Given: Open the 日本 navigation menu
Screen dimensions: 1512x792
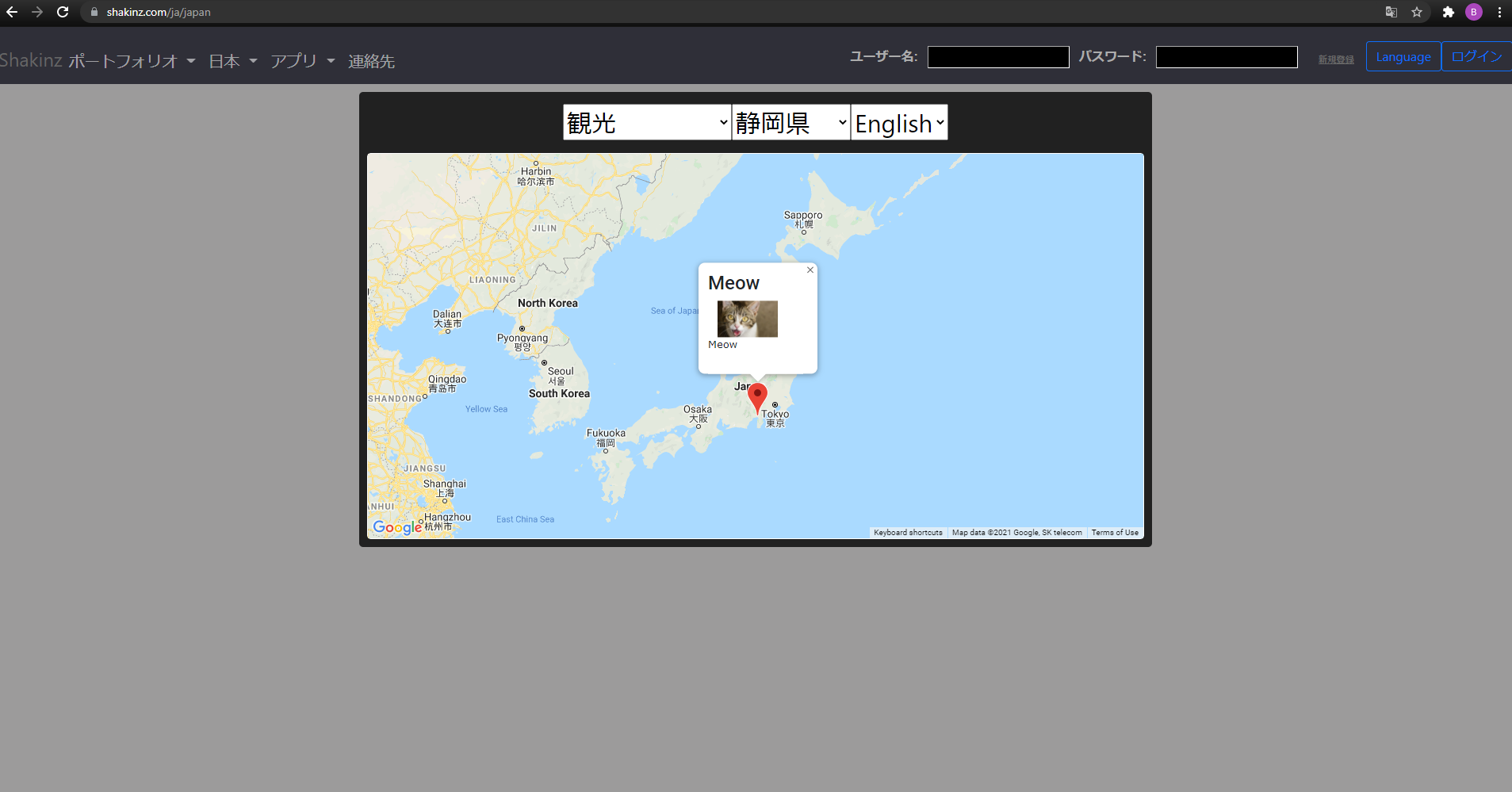Looking at the screenshot, I should click(x=232, y=61).
